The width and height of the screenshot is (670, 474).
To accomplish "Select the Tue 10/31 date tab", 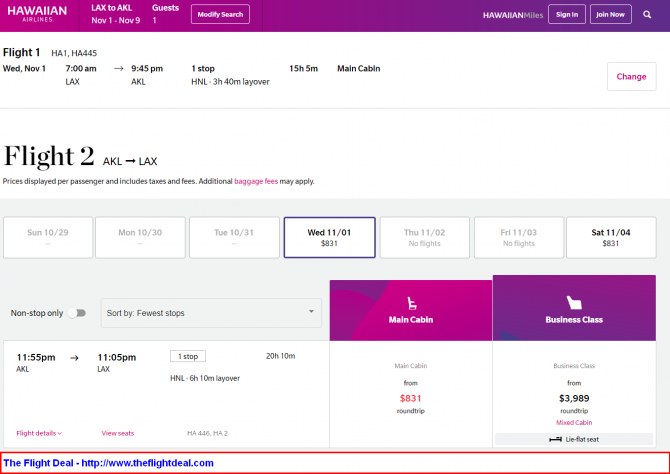I will point(234,238).
